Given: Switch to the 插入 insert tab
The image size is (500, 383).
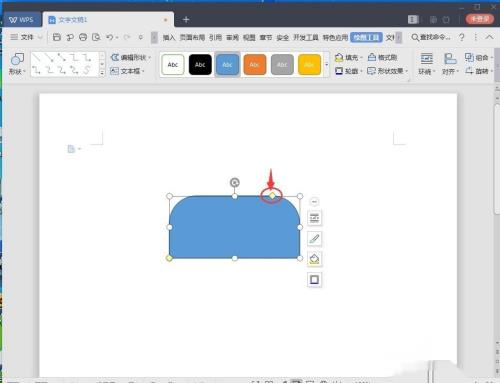Looking at the screenshot, I should point(169,37).
